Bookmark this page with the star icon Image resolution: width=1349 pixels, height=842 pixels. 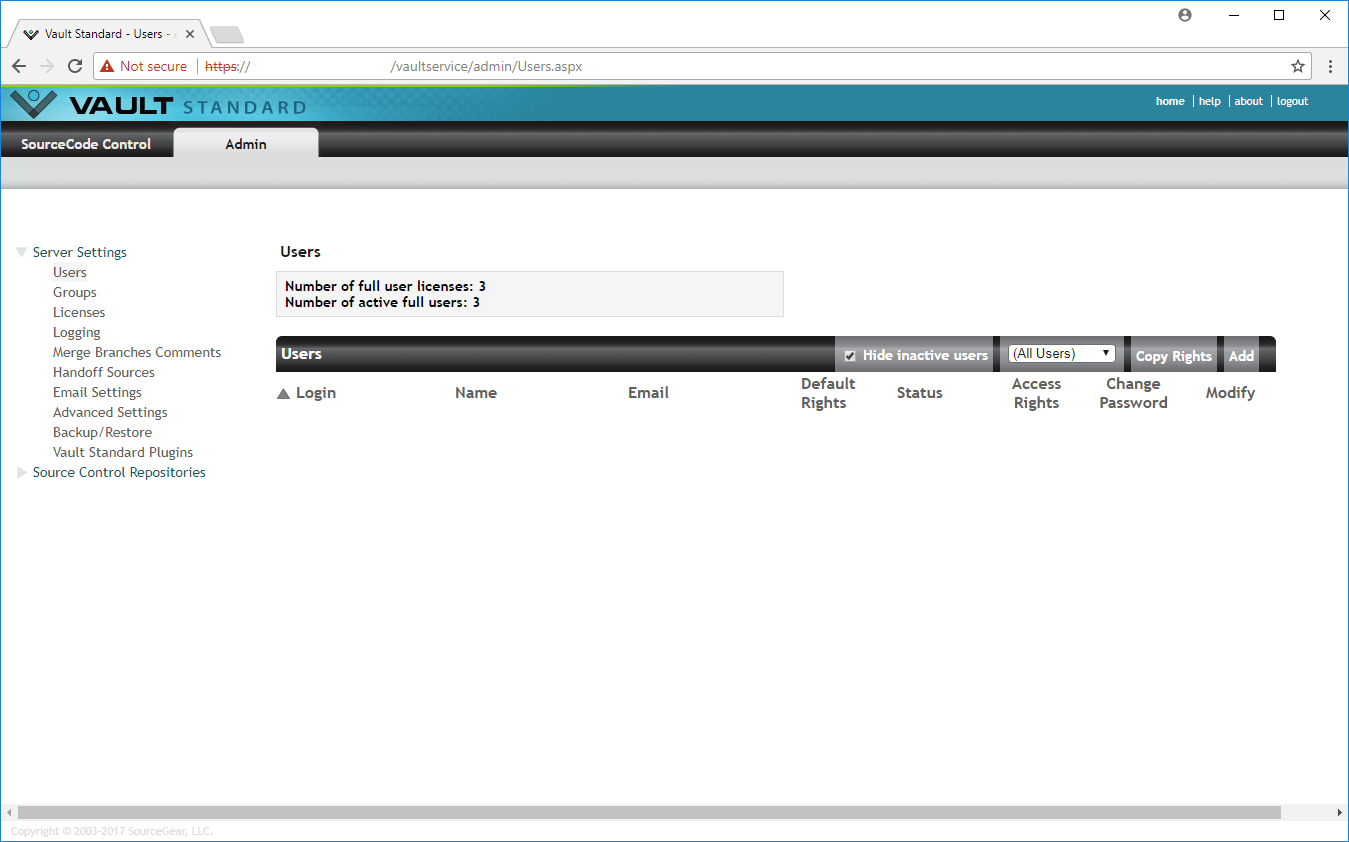[1298, 66]
